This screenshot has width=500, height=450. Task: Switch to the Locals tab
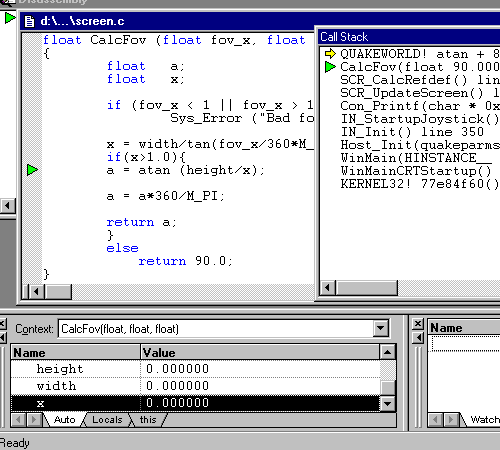(x=107, y=420)
